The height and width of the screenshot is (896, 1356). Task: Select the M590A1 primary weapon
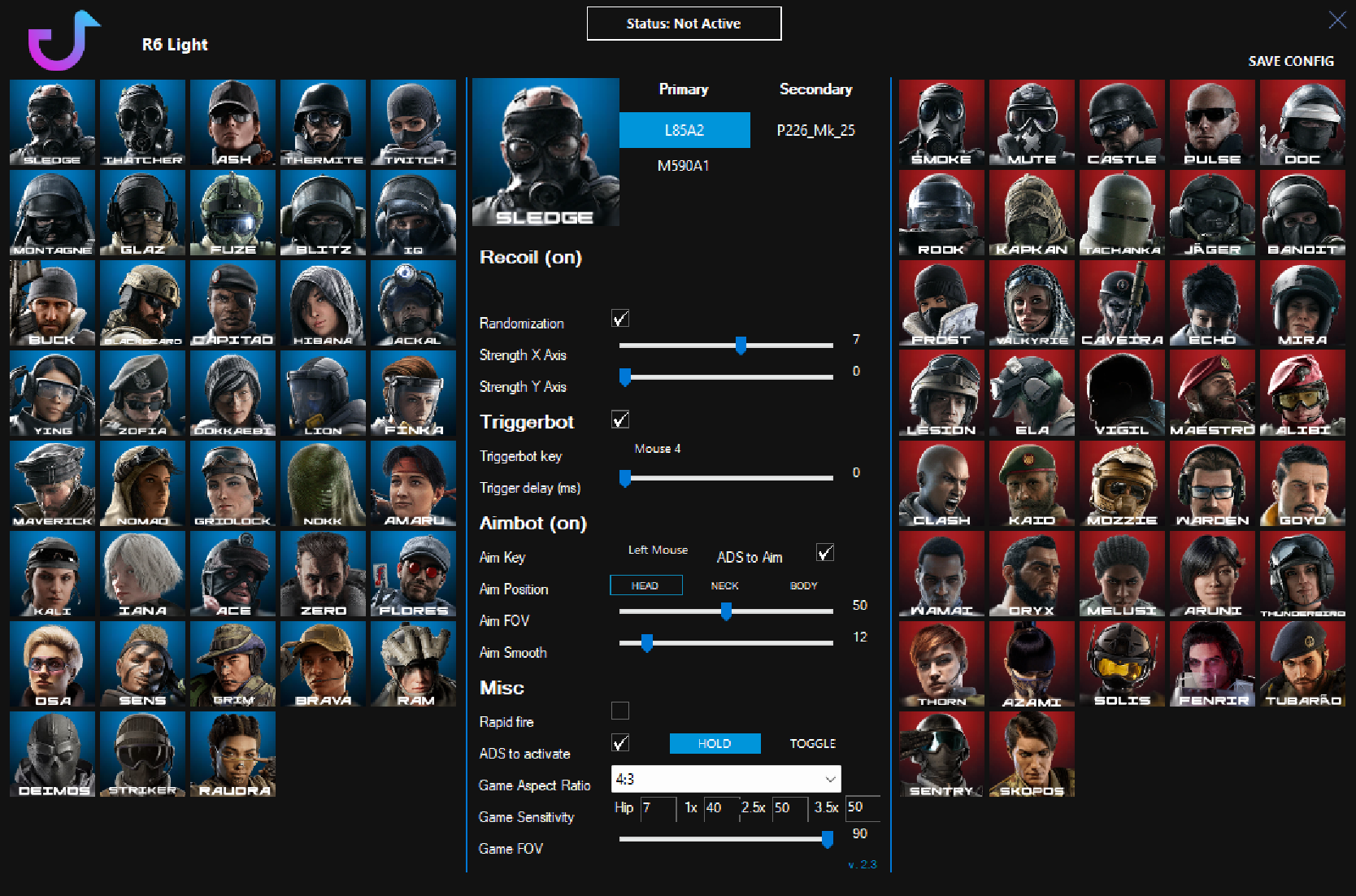[684, 166]
